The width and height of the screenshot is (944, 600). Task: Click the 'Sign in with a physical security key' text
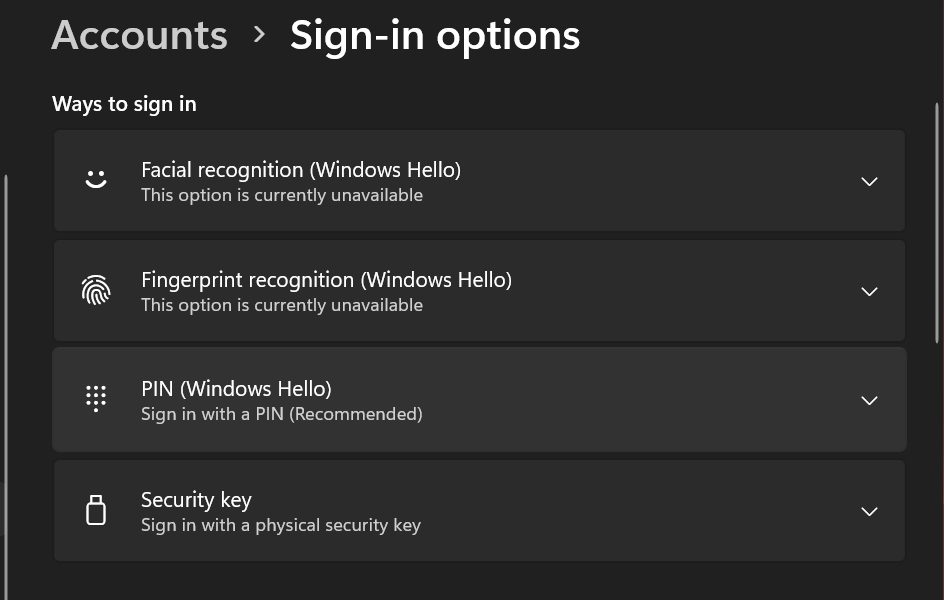[280, 525]
